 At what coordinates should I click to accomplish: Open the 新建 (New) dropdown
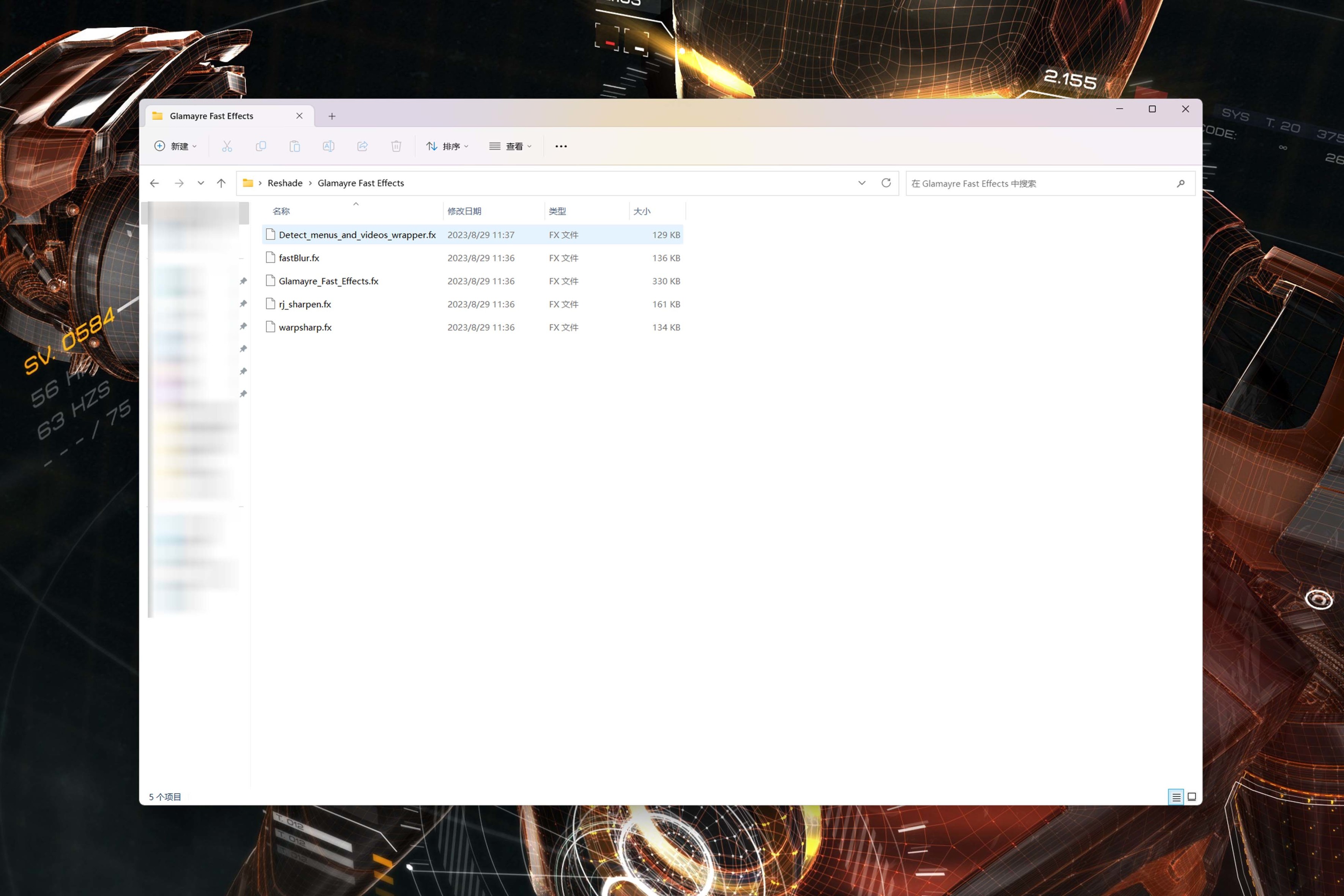tap(175, 146)
